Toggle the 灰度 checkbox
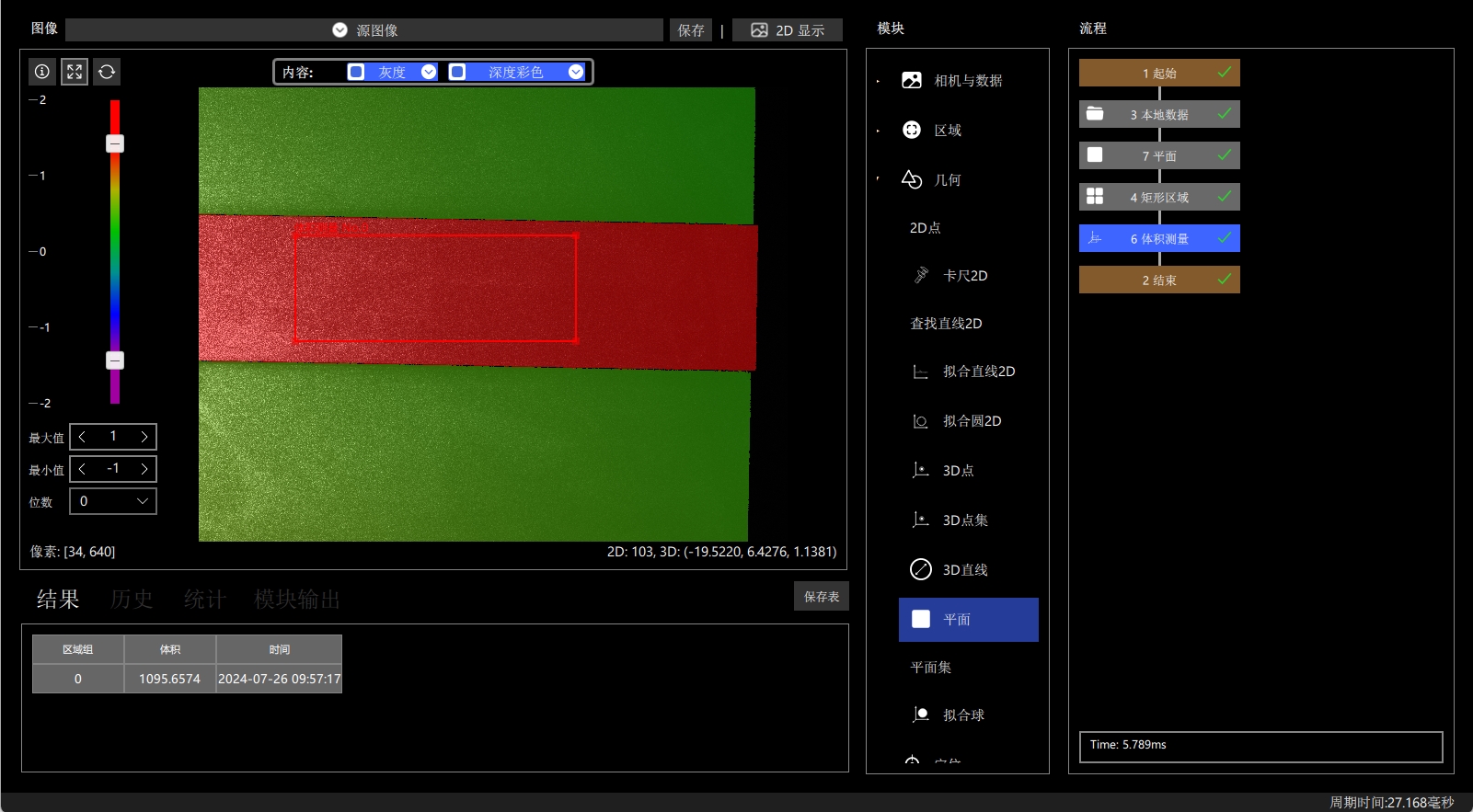The width and height of the screenshot is (1473, 812). (356, 72)
